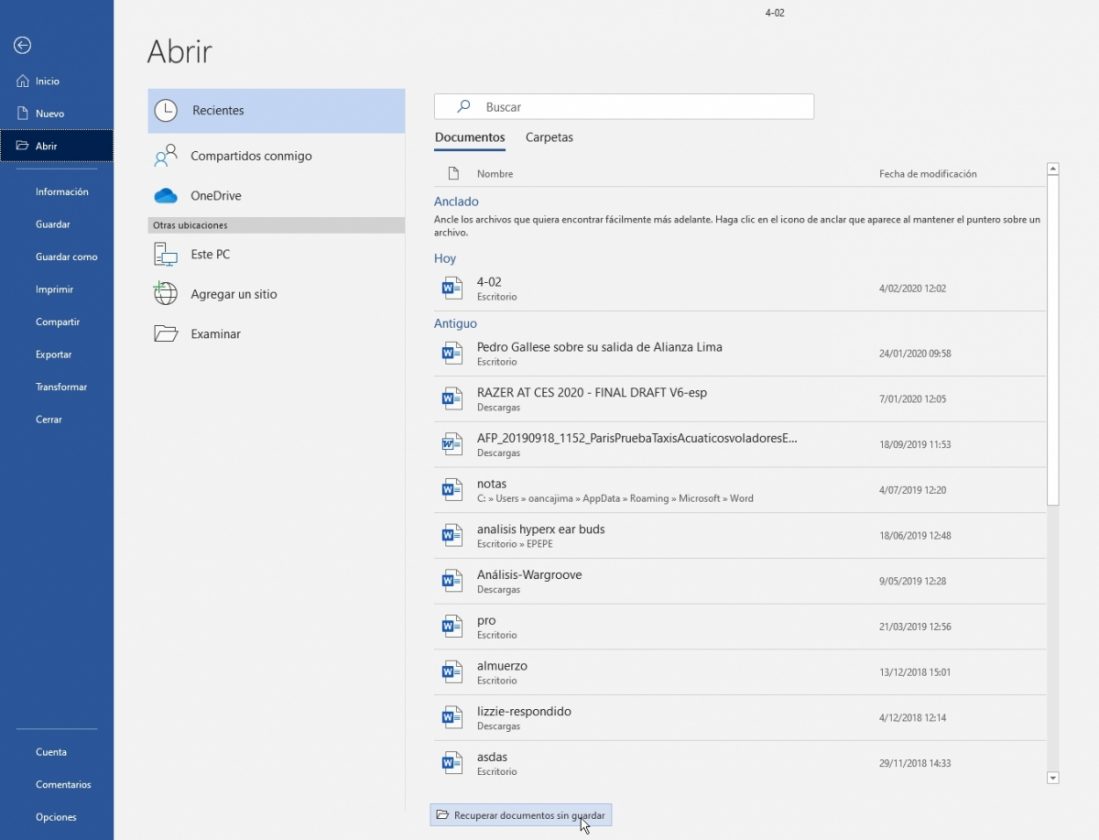Select the Este PC computer icon

point(166,255)
